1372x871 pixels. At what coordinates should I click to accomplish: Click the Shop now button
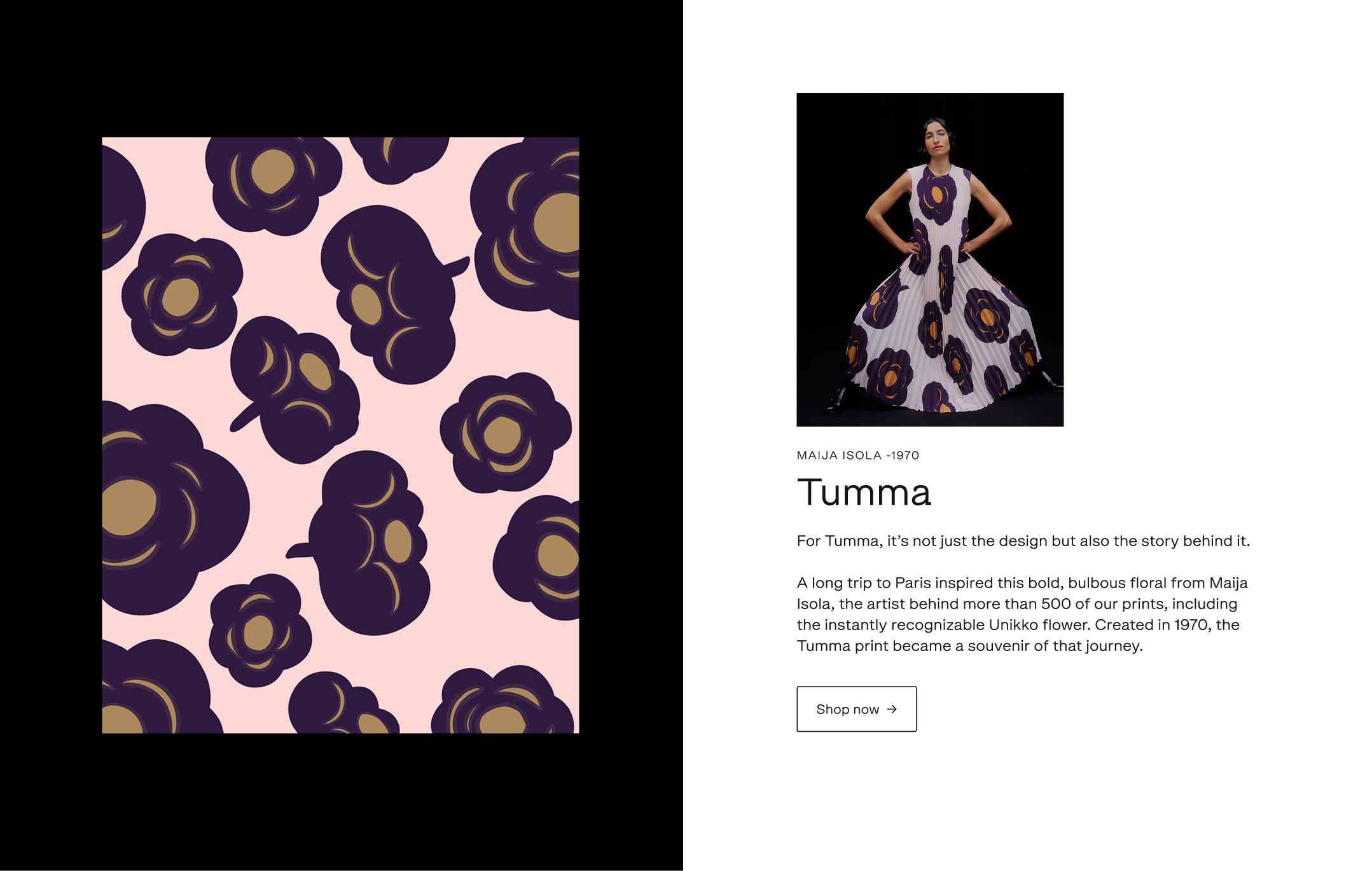(856, 709)
